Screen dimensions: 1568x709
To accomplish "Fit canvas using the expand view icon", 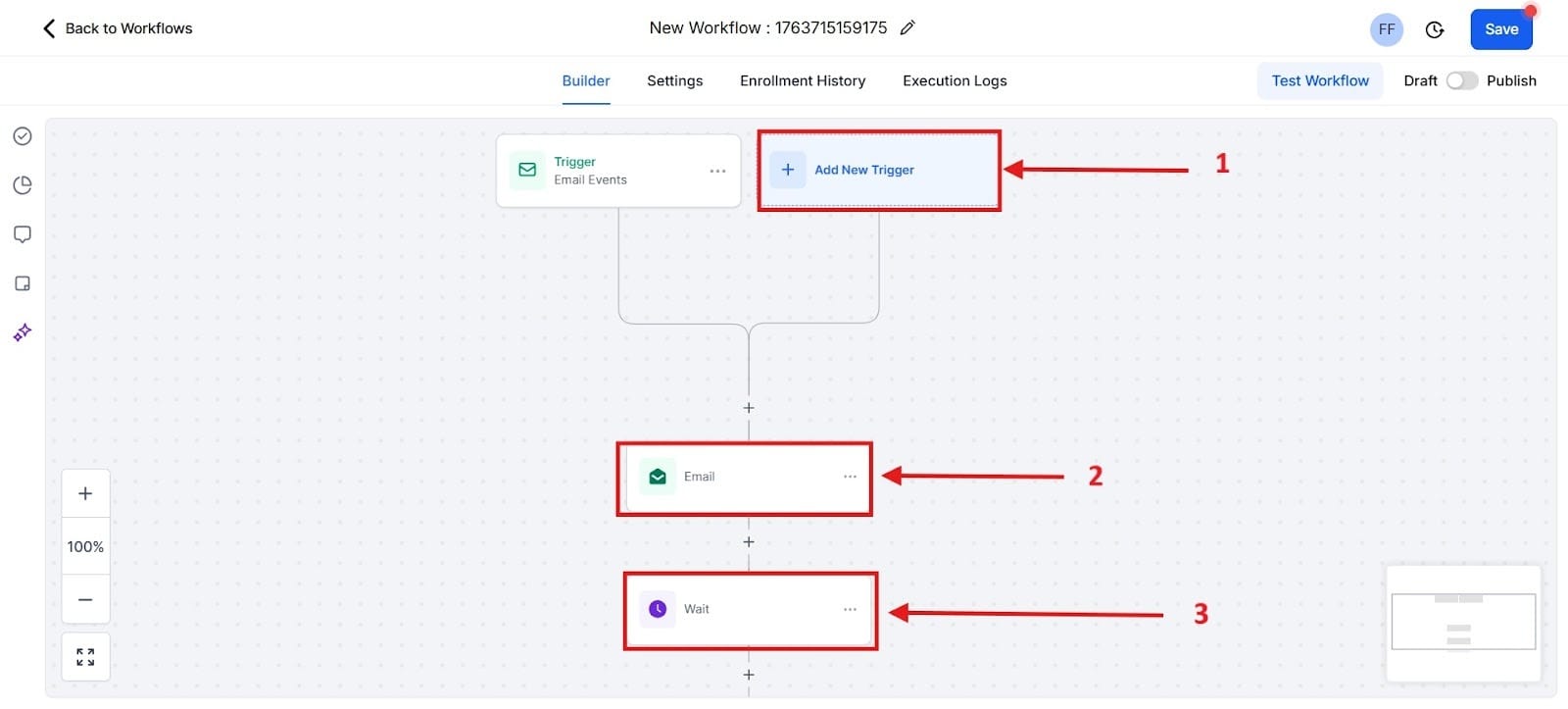I will (85, 656).
